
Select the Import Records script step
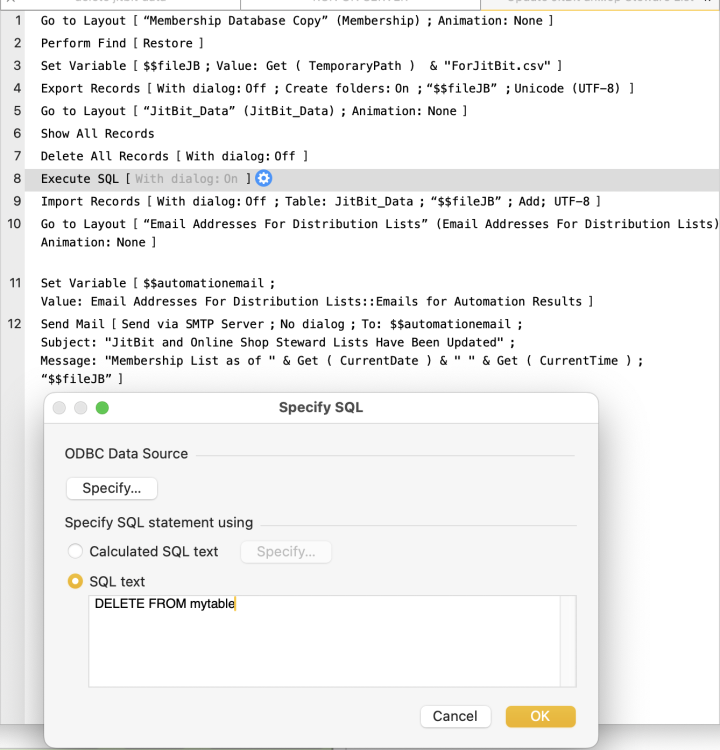tap(320, 201)
